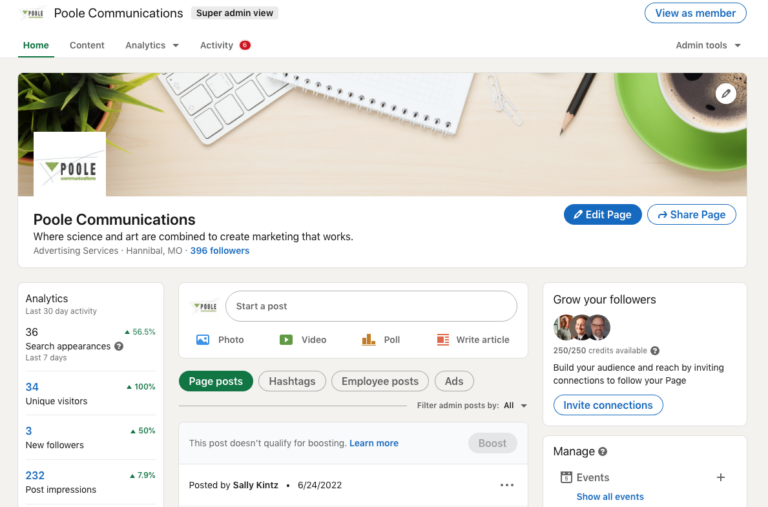
Task: Click the Edit Page button
Action: [602, 215]
